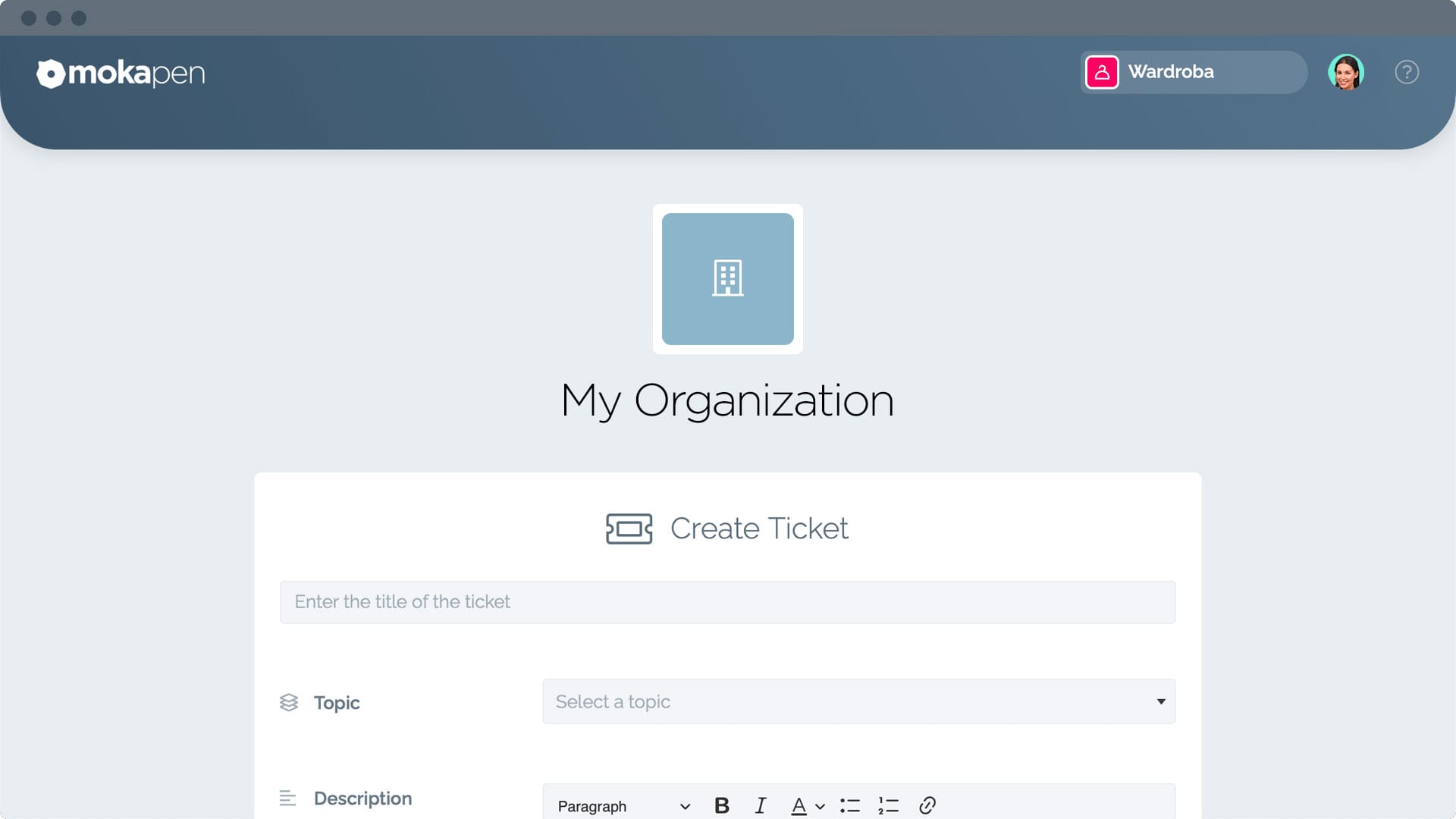Open the font color tool
Image resolution: width=1456 pixels, height=819 pixels.
(799, 805)
